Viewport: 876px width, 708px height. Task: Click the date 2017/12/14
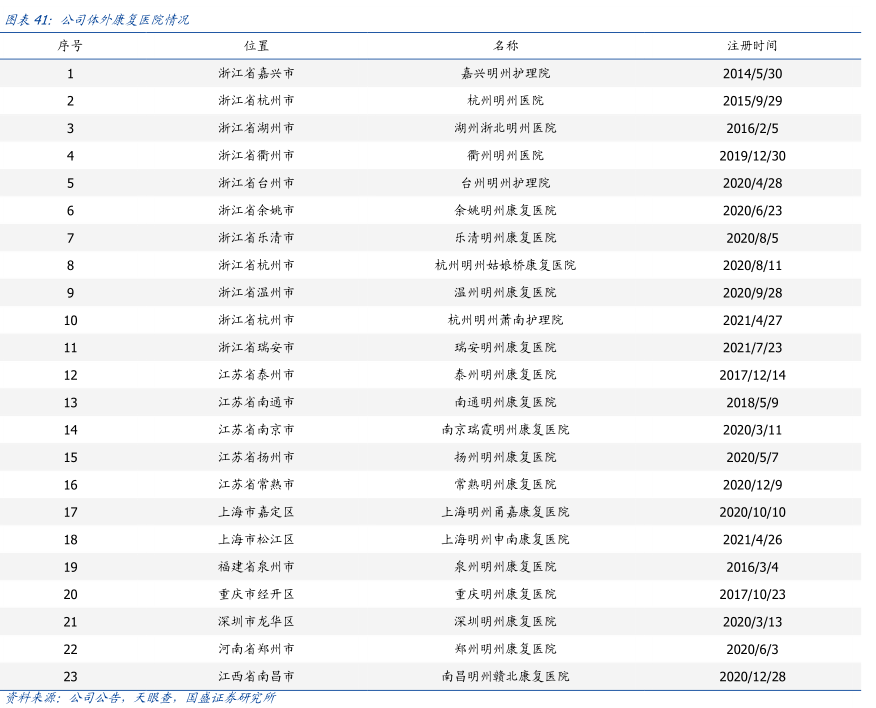coord(752,374)
